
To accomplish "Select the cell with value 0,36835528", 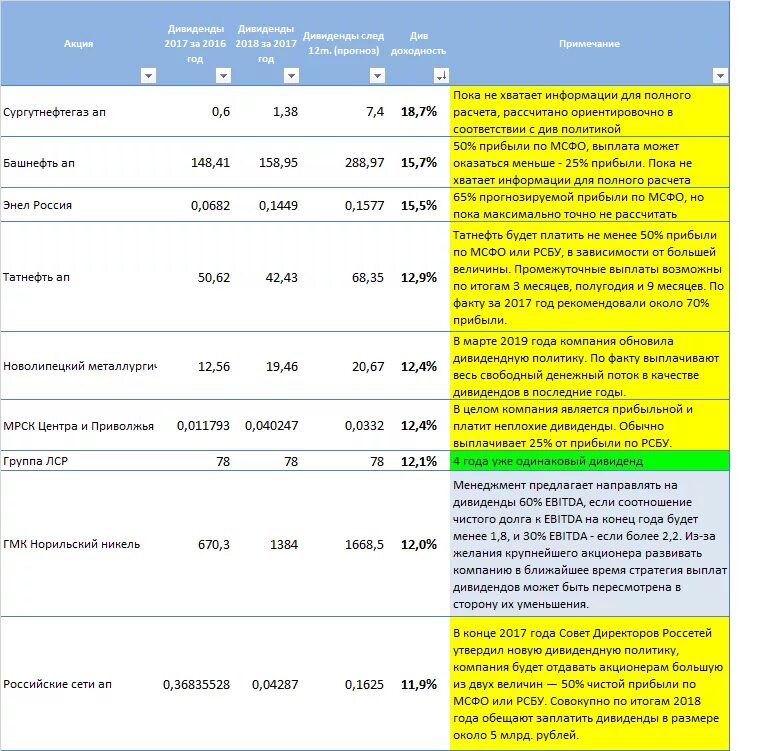I will (195, 684).
